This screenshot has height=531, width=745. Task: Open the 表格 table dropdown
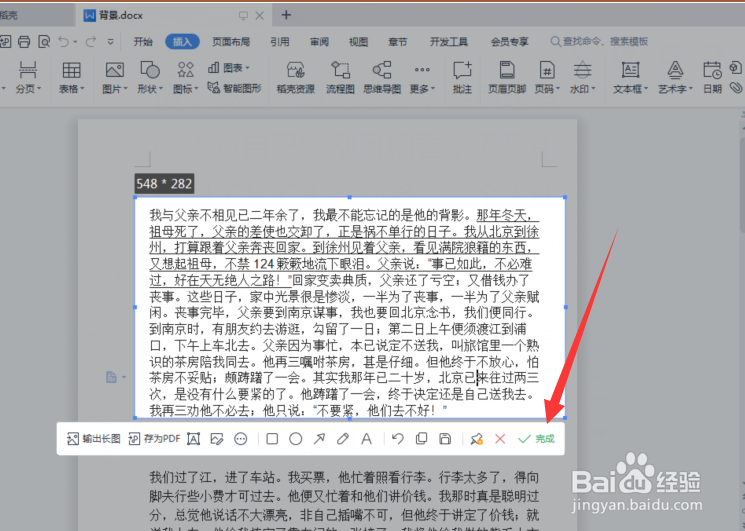(x=71, y=77)
